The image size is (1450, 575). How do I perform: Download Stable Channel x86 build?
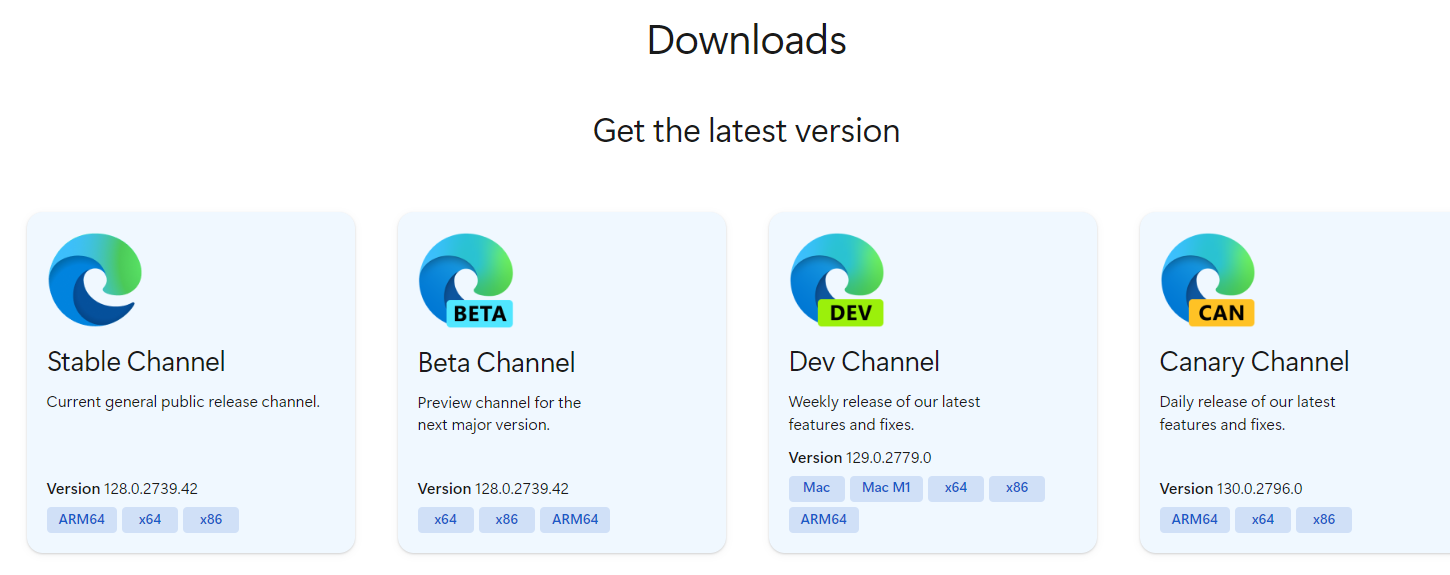click(x=211, y=520)
